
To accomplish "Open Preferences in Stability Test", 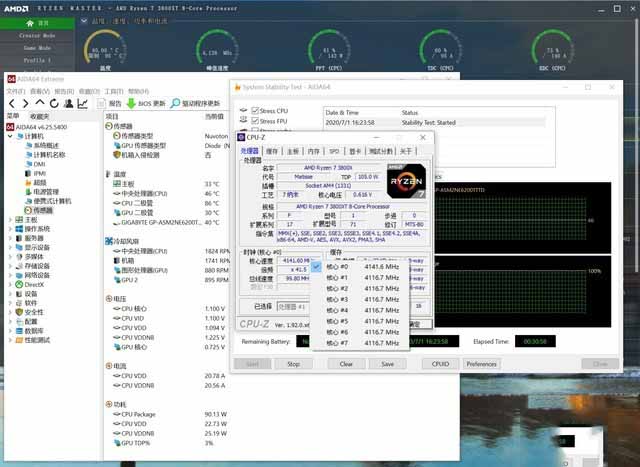I will [x=482, y=364].
